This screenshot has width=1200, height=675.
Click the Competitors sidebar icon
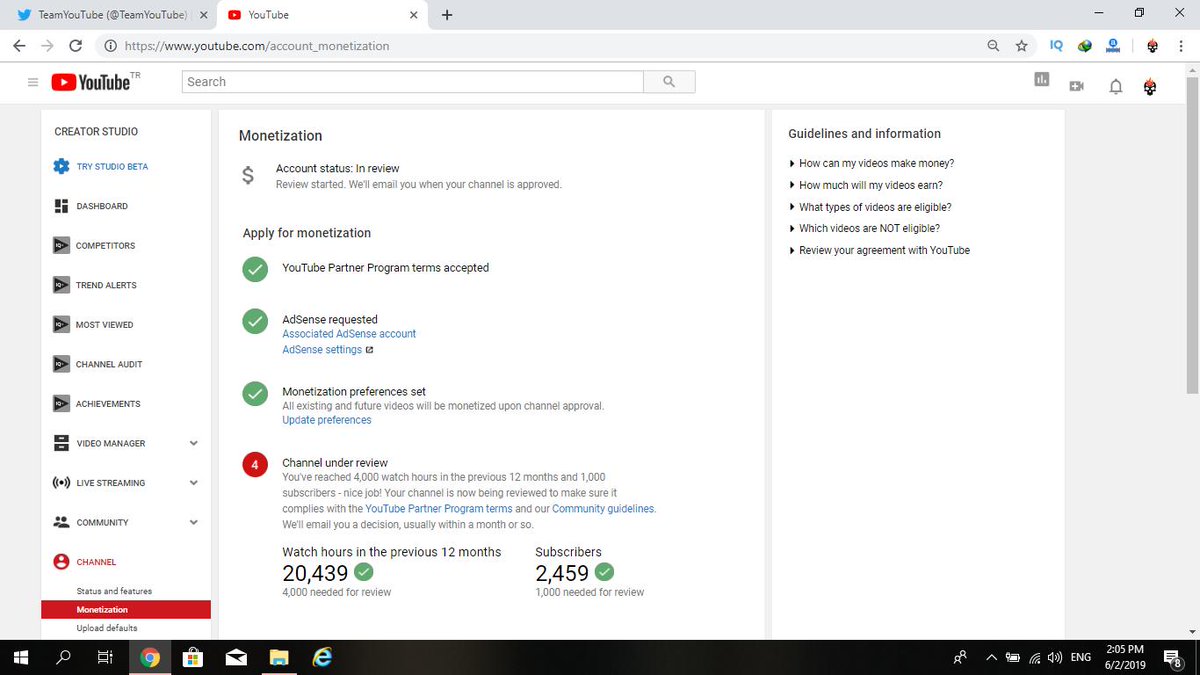click(61, 245)
